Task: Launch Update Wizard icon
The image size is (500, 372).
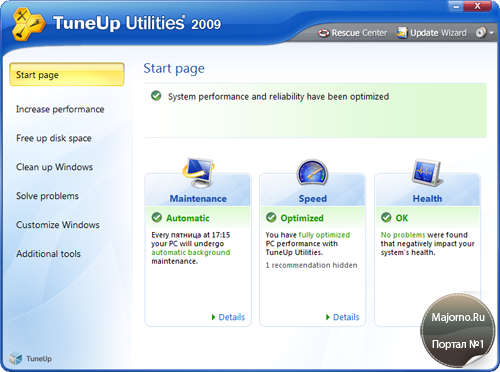Action: tap(402, 33)
